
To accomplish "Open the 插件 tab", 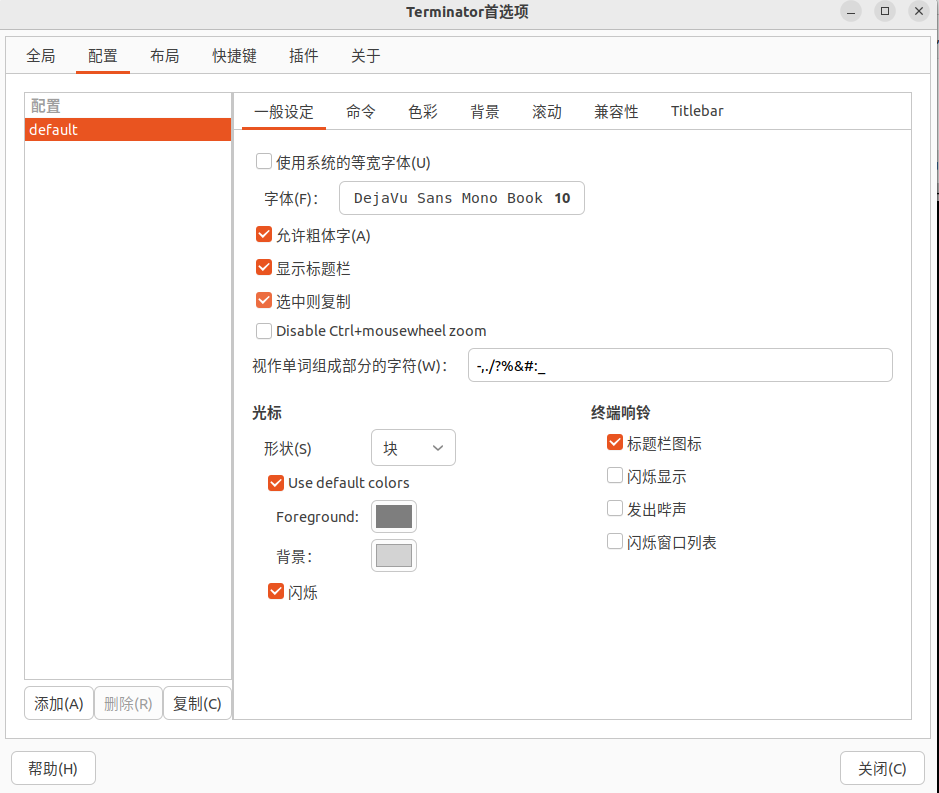I will (303, 56).
